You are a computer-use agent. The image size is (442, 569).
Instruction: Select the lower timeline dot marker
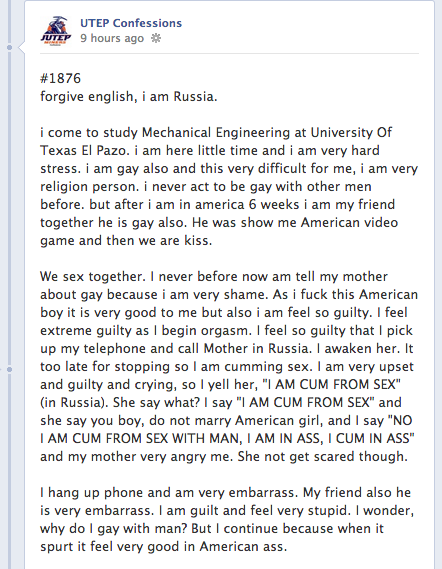tap(10, 369)
